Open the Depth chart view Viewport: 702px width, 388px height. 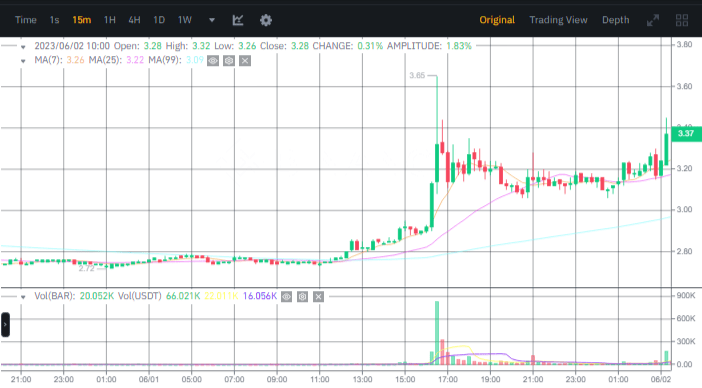[x=616, y=20]
